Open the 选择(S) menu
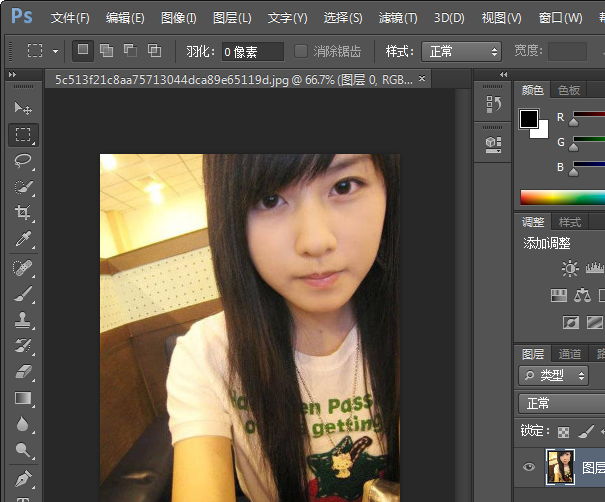 pyautogui.click(x=343, y=18)
